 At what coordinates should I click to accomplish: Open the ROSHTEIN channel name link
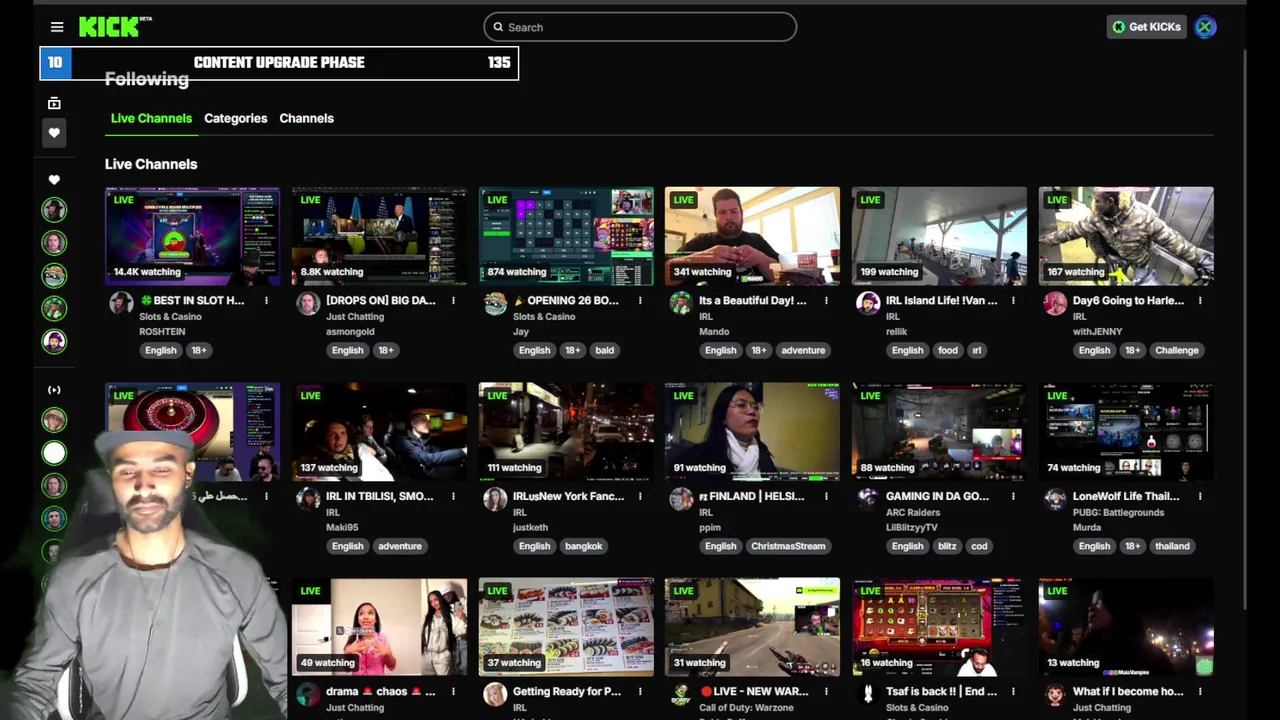(164, 331)
